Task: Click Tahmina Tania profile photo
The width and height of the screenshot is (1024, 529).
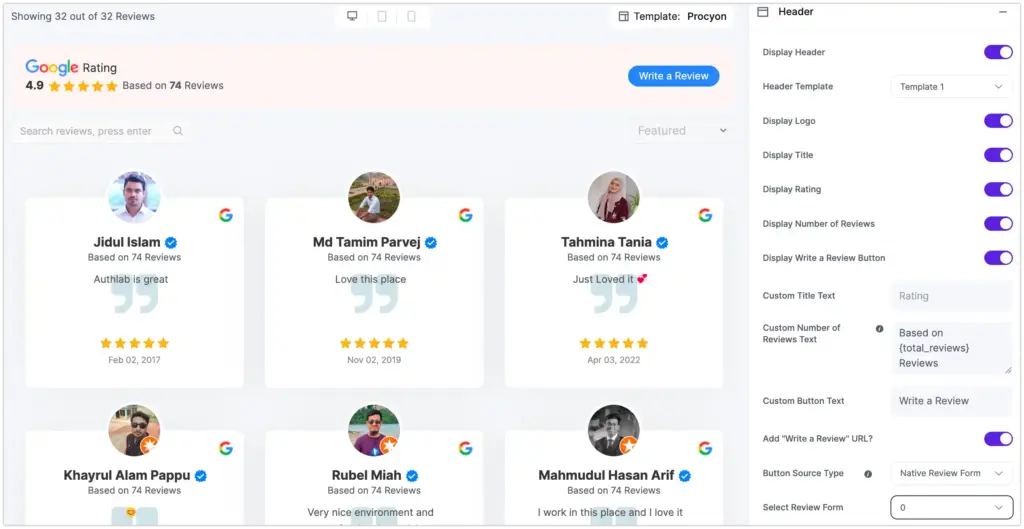Action: tap(614, 197)
